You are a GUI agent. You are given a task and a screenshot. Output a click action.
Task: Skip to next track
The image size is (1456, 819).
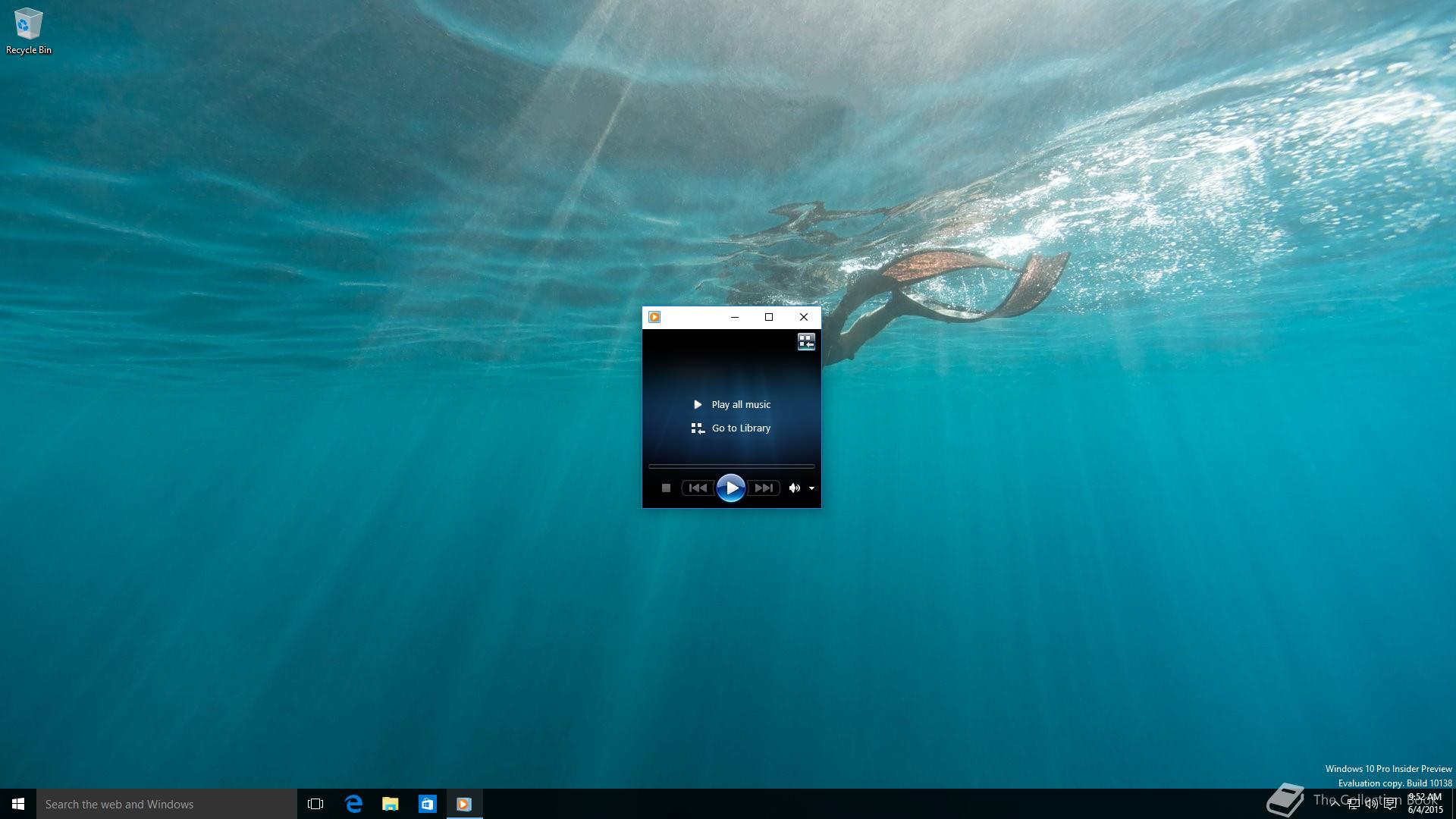tap(764, 488)
